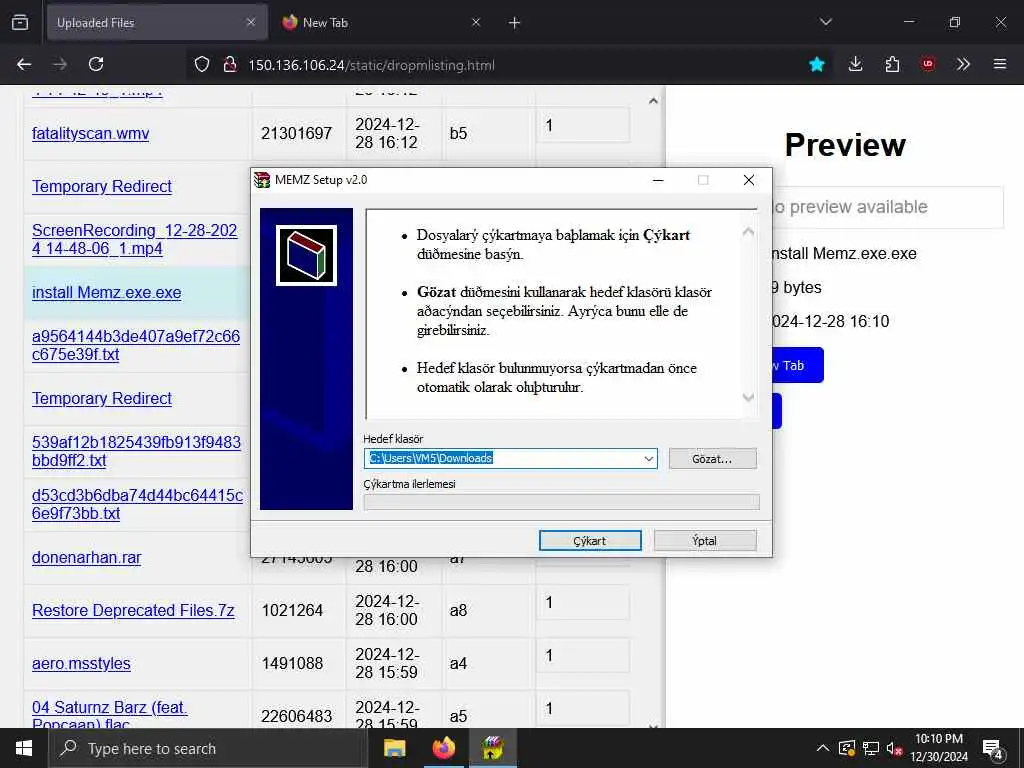Click the taskbar search box
The height and width of the screenshot is (768, 1024).
pyautogui.click(x=208, y=748)
